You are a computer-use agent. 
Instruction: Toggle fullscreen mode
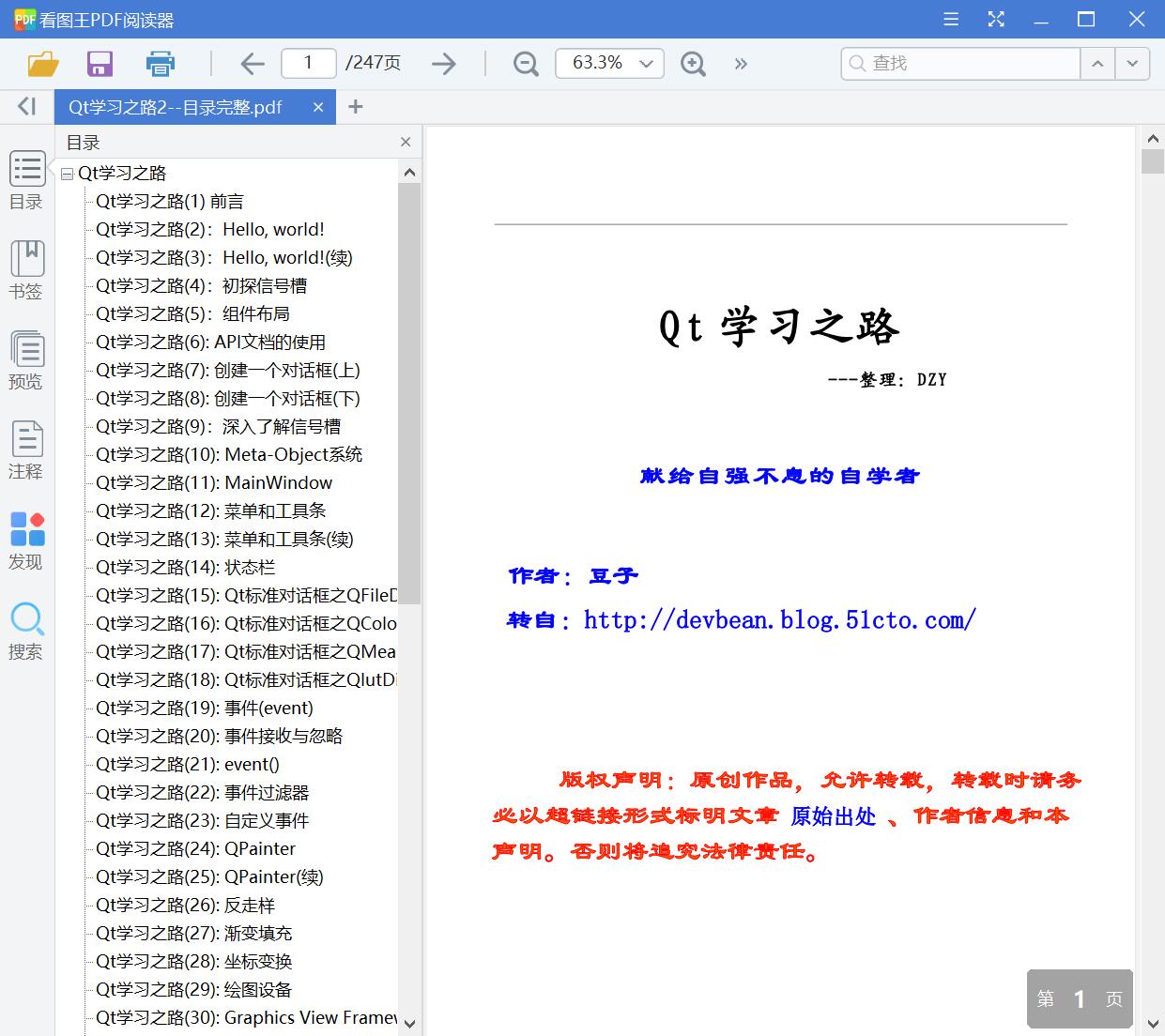pyautogui.click(x=995, y=18)
